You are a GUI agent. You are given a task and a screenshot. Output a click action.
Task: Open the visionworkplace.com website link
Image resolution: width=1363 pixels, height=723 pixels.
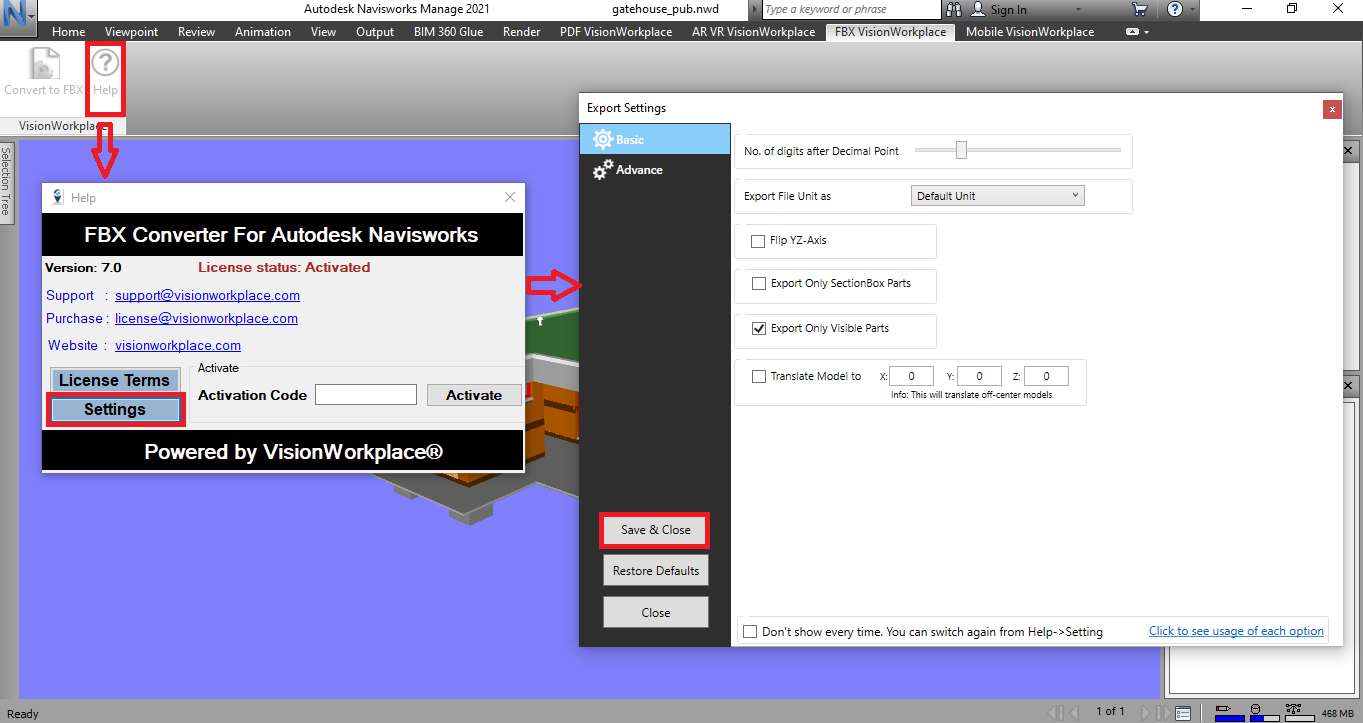(x=178, y=346)
